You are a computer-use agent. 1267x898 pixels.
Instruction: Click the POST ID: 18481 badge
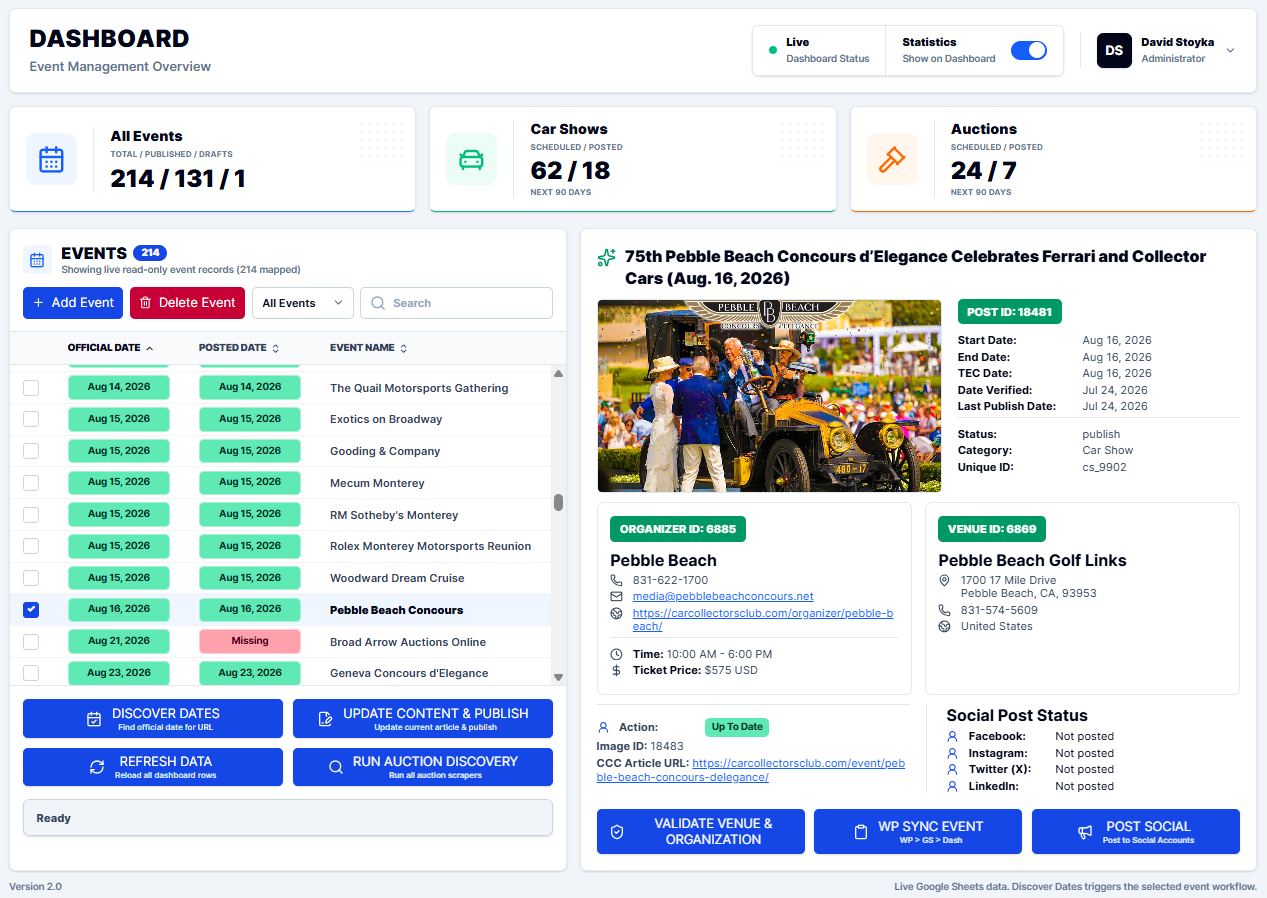click(1009, 312)
